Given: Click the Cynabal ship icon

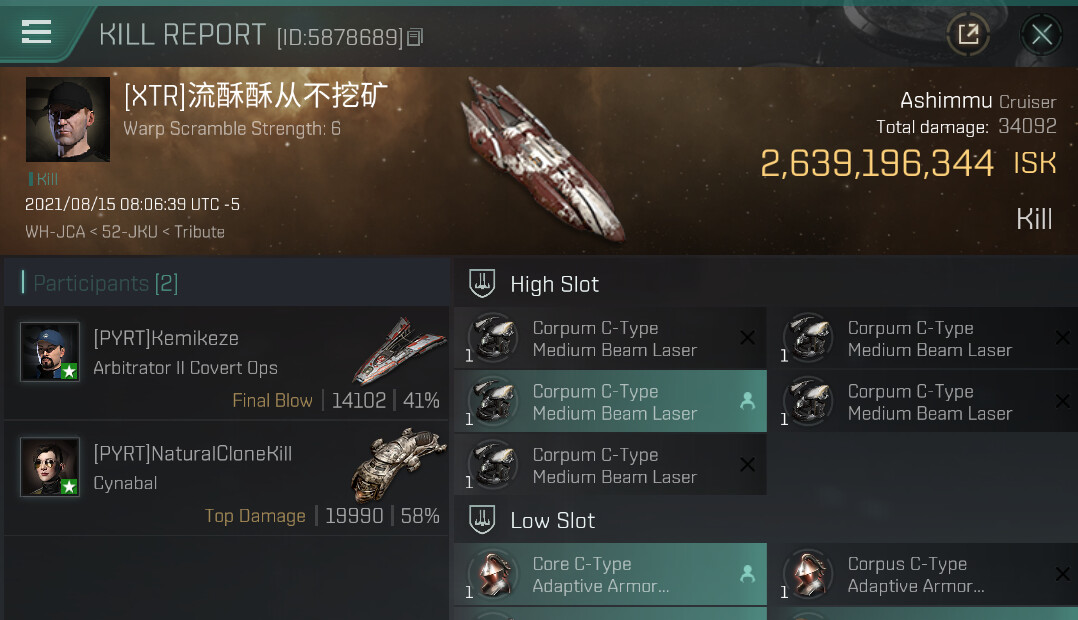Looking at the screenshot, I should (399, 465).
